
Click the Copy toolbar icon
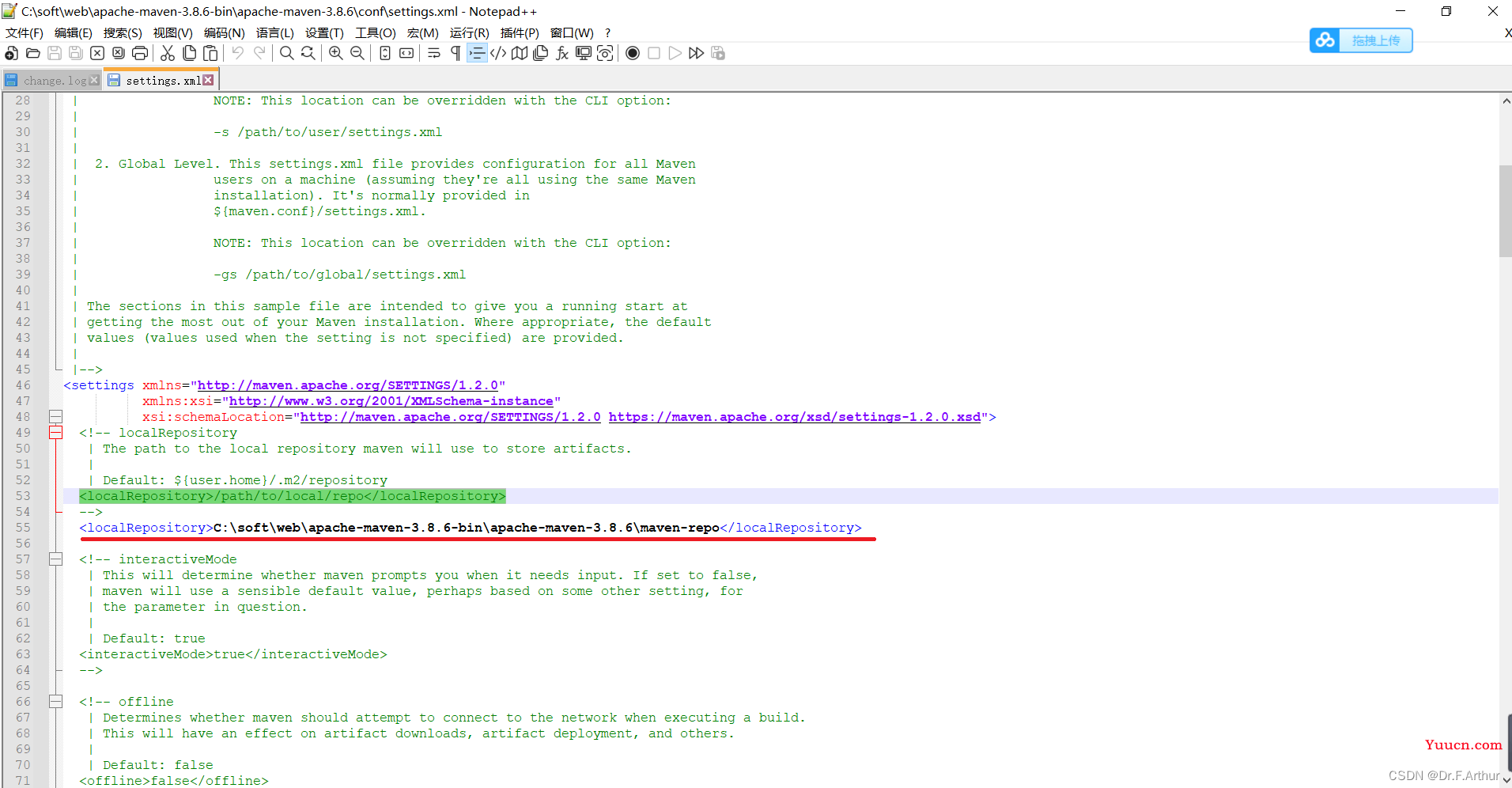(x=189, y=53)
